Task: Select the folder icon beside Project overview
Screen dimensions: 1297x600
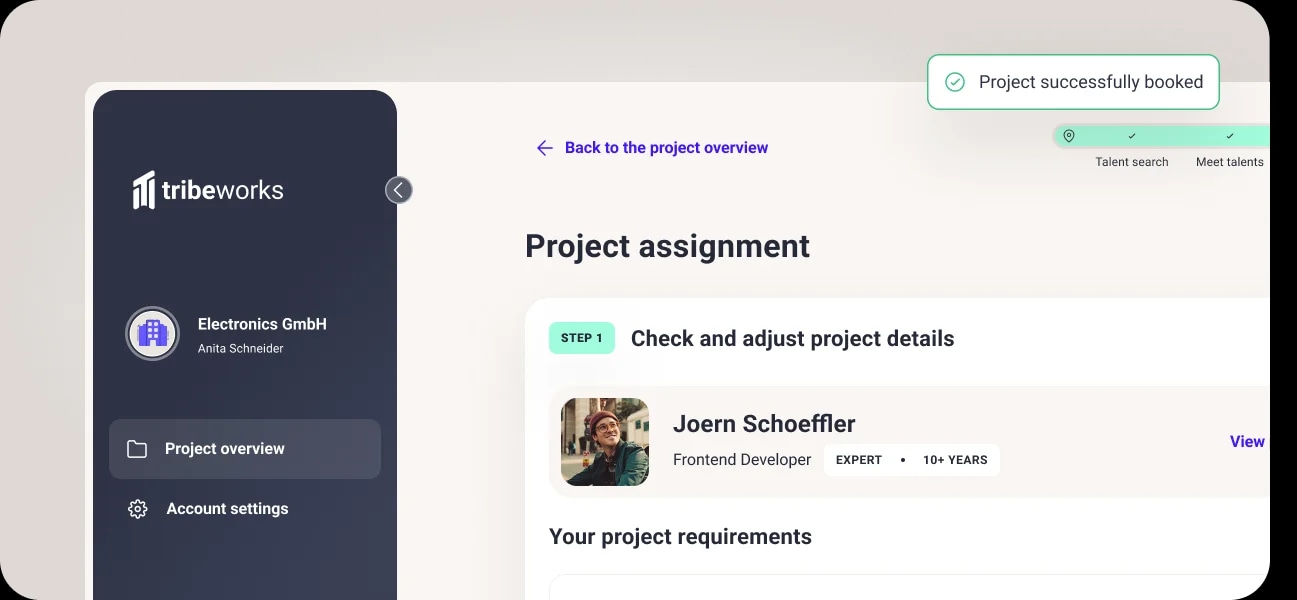Action: point(137,449)
